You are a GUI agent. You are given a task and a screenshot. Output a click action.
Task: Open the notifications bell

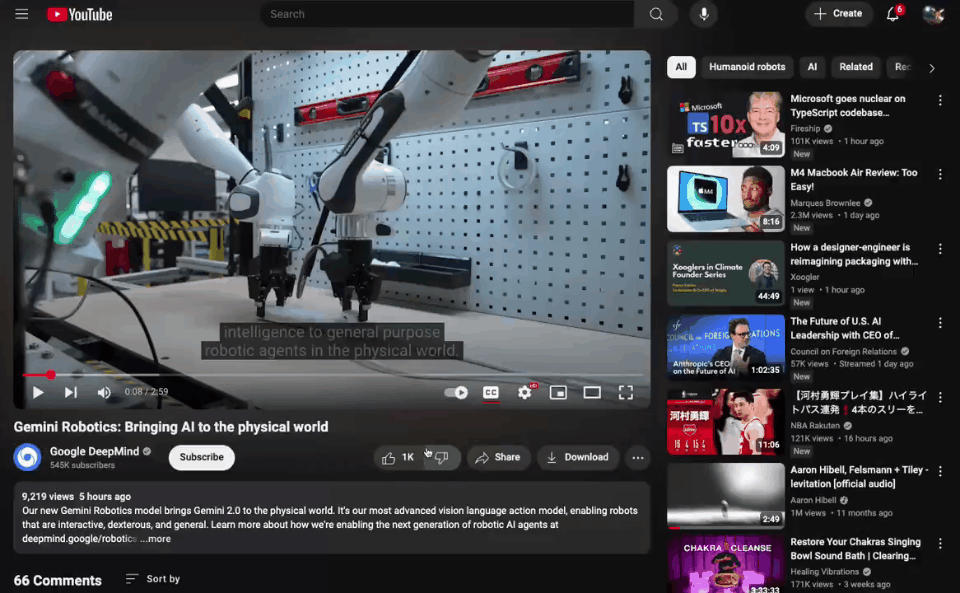point(893,14)
